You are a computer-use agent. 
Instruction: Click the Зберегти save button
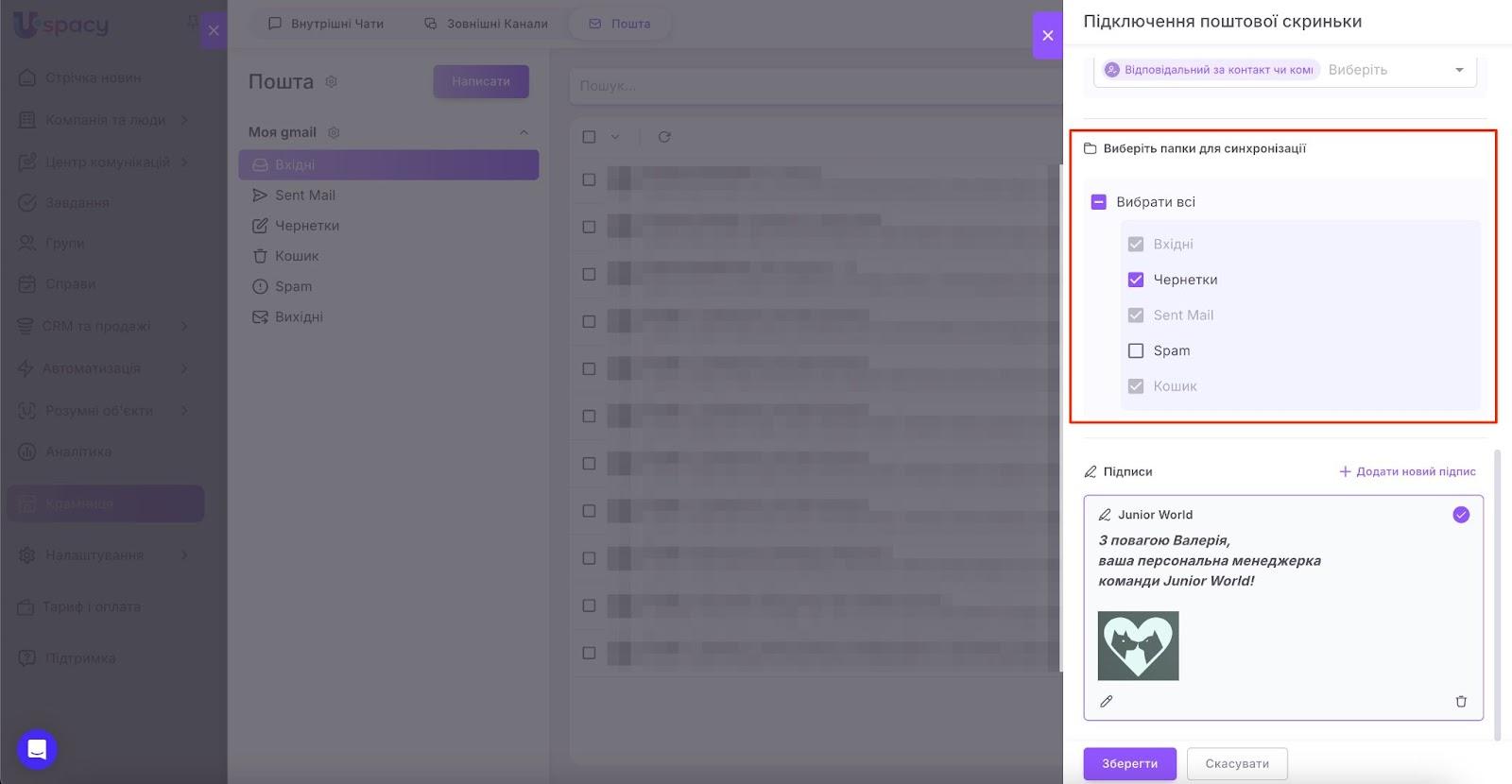pyautogui.click(x=1129, y=764)
